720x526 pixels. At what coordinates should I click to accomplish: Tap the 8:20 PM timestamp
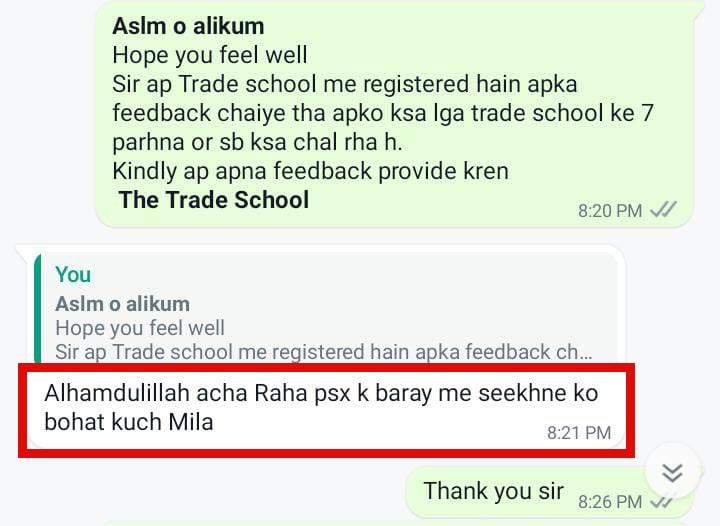point(610,211)
